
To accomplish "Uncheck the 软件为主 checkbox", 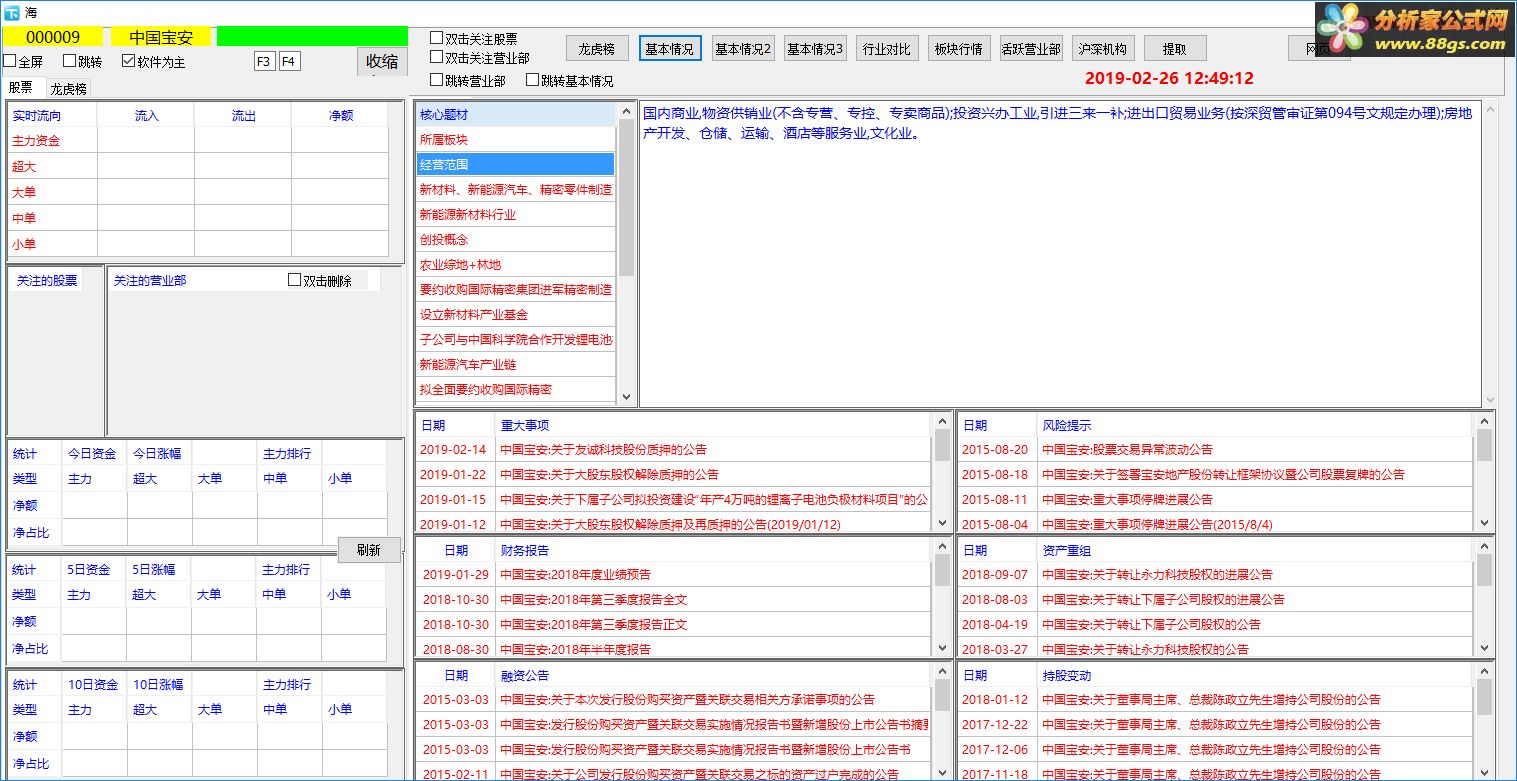I will tap(128, 61).
